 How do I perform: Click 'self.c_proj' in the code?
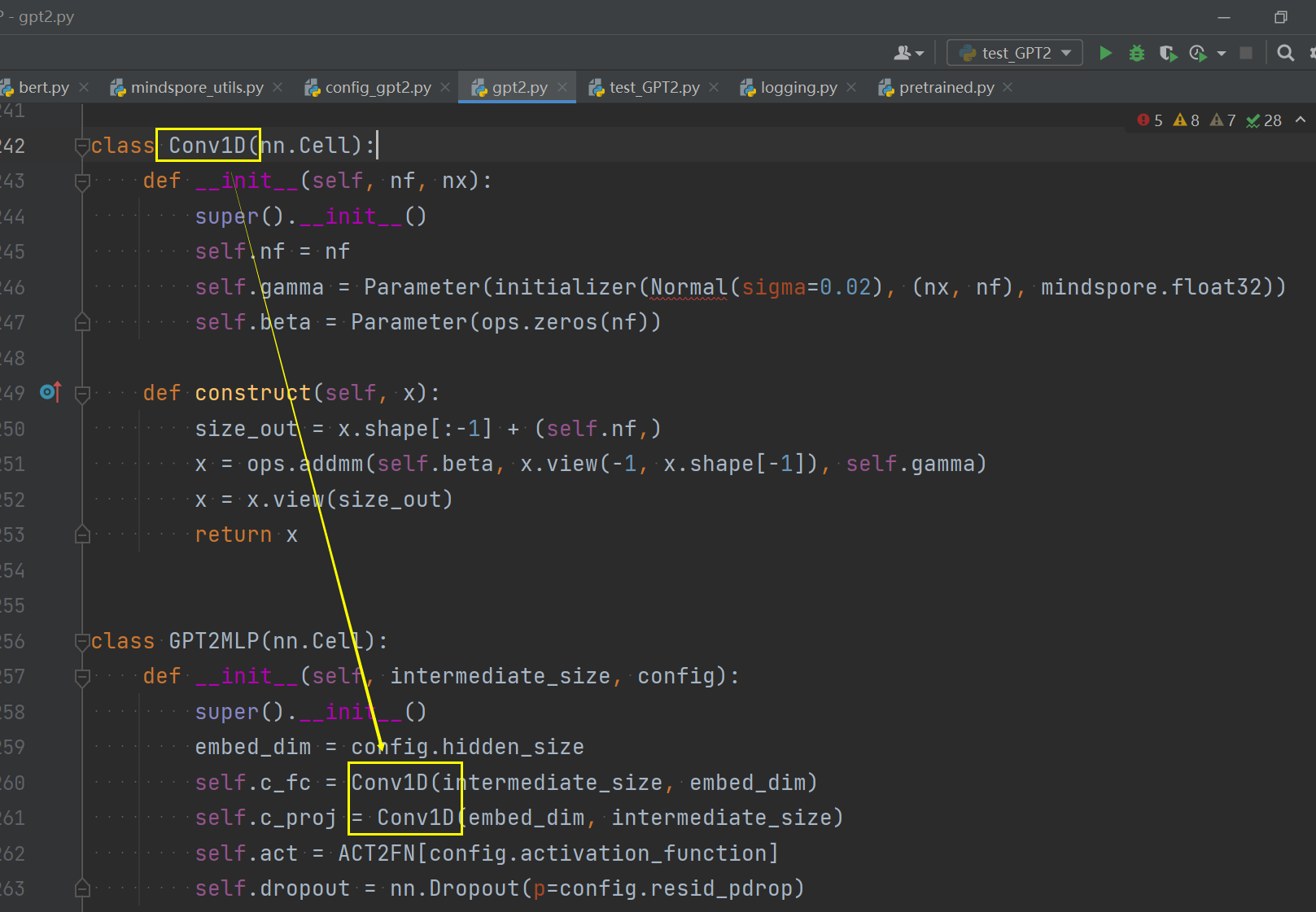click(x=266, y=818)
